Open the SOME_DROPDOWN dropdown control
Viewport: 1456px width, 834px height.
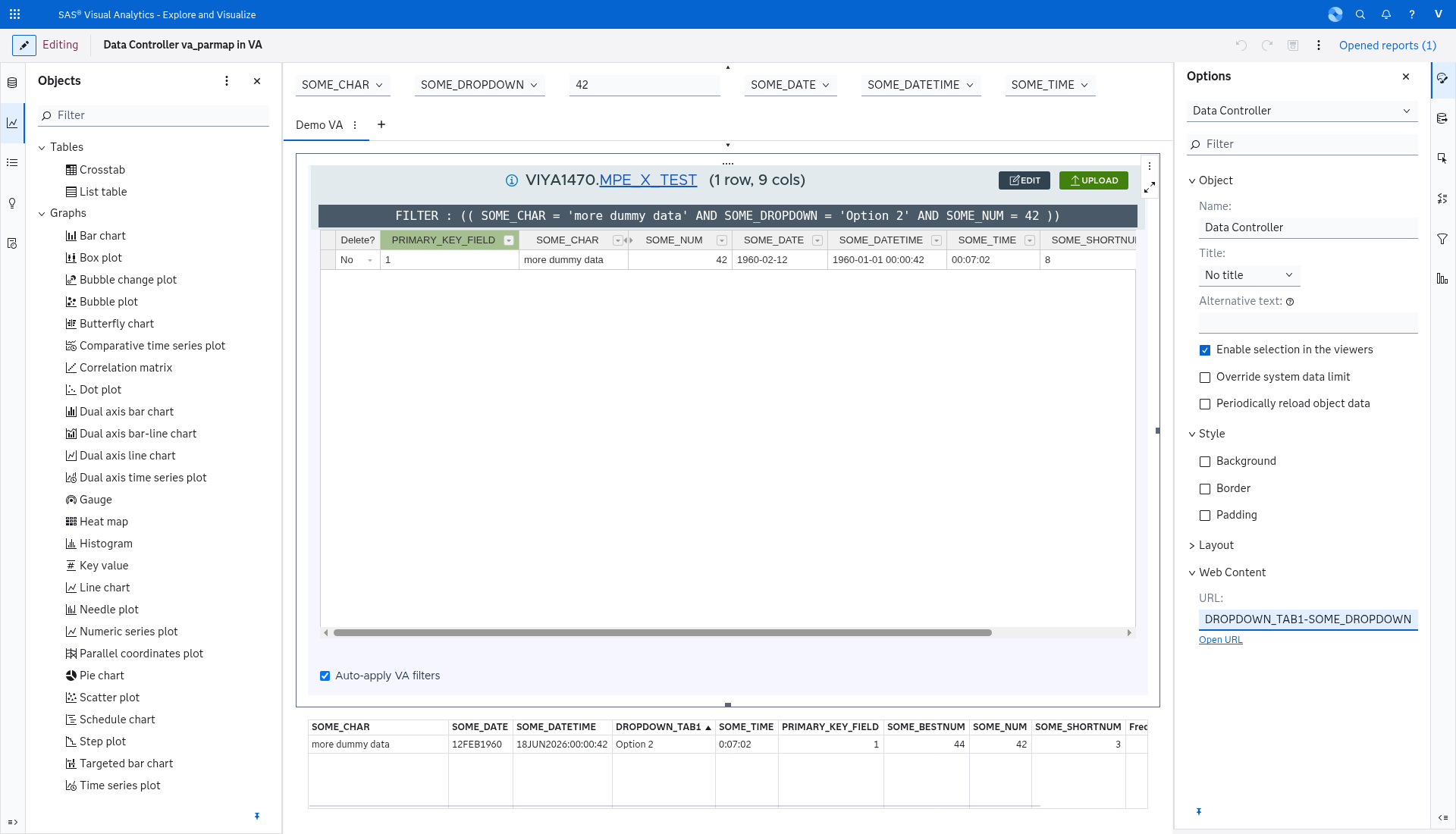coord(479,85)
